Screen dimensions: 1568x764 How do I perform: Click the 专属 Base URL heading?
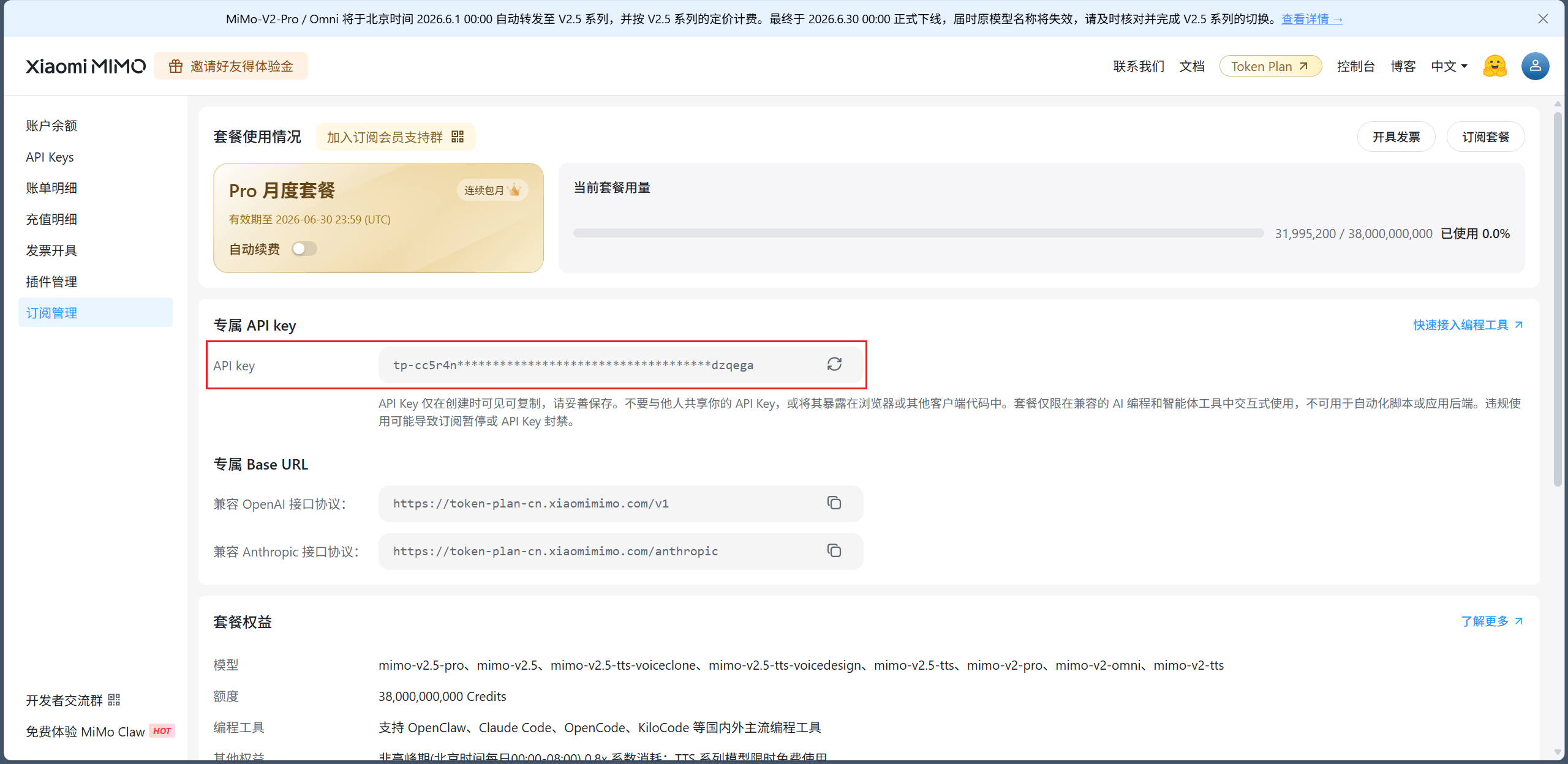point(260,465)
